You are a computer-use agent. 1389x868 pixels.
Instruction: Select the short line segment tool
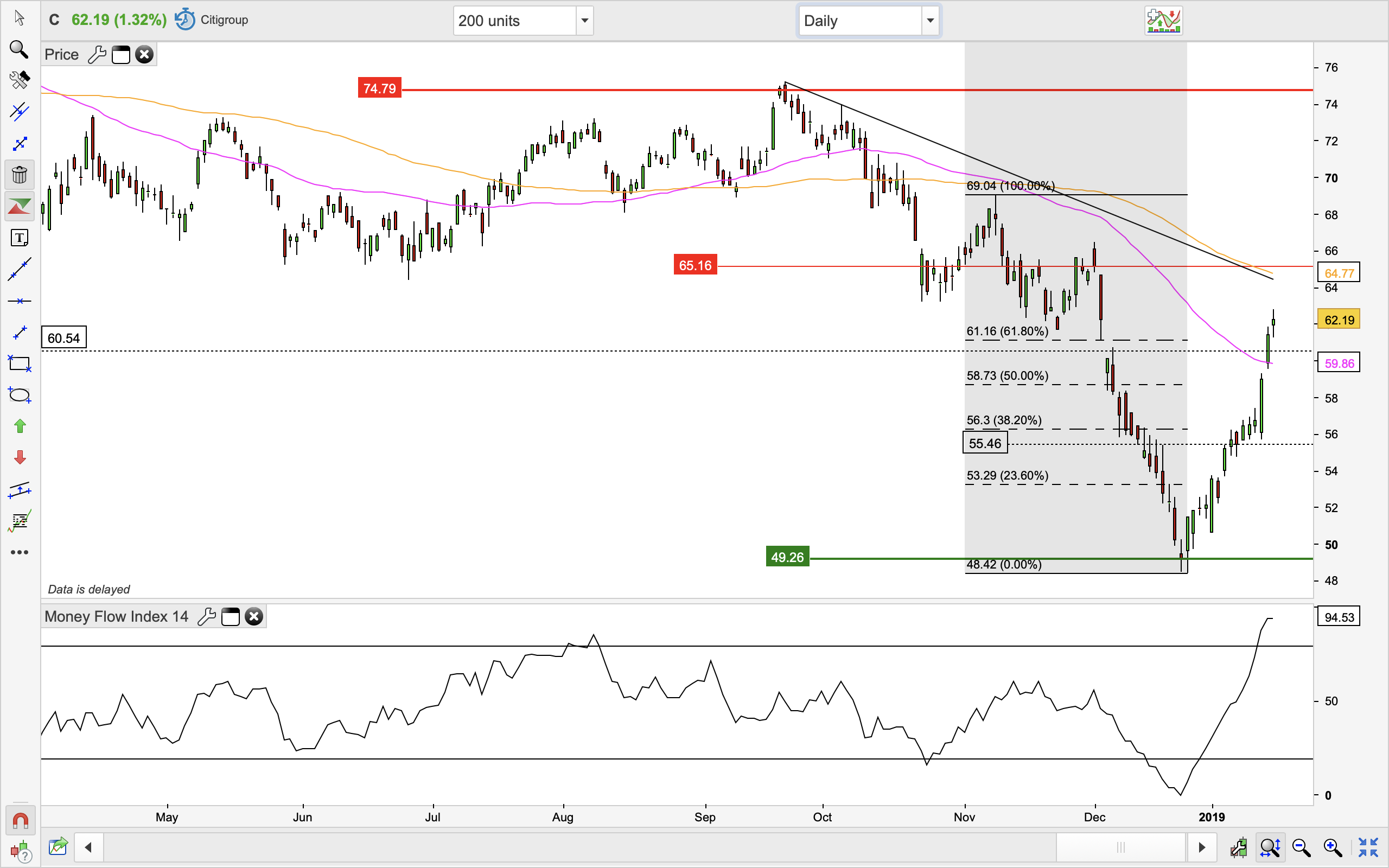pyautogui.click(x=20, y=333)
